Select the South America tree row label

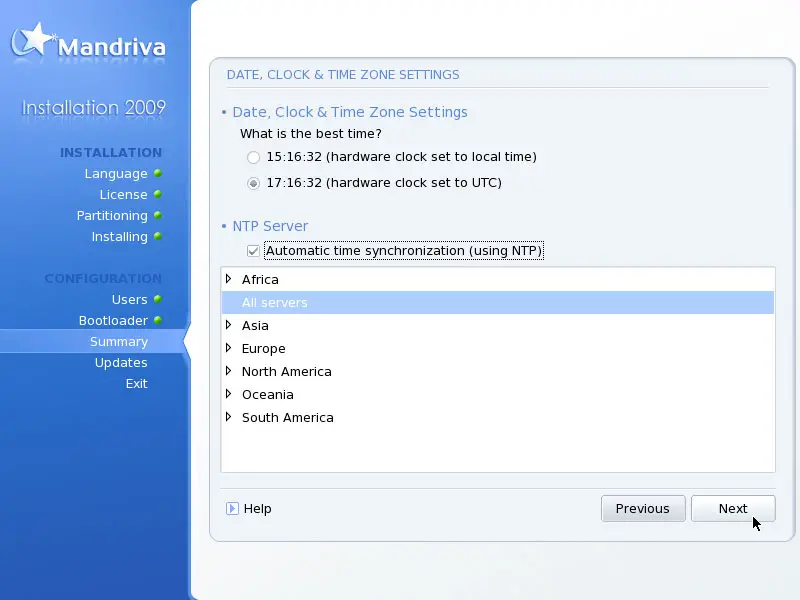coord(288,417)
